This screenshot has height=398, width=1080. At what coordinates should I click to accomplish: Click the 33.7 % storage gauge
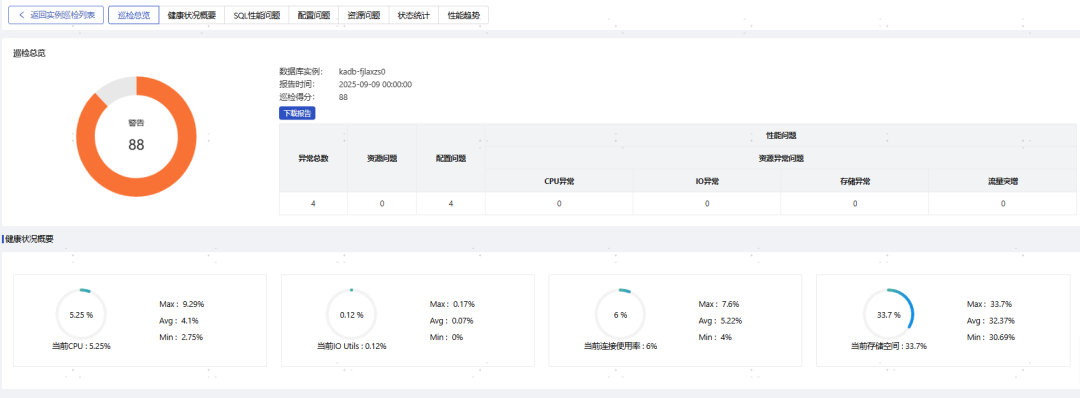point(889,314)
